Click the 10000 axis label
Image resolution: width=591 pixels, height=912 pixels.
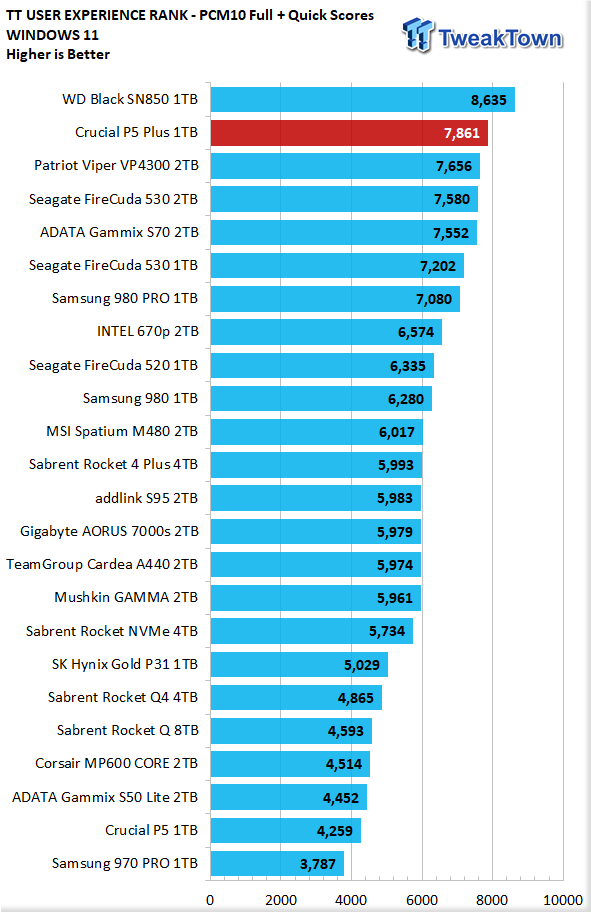click(x=562, y=900)
